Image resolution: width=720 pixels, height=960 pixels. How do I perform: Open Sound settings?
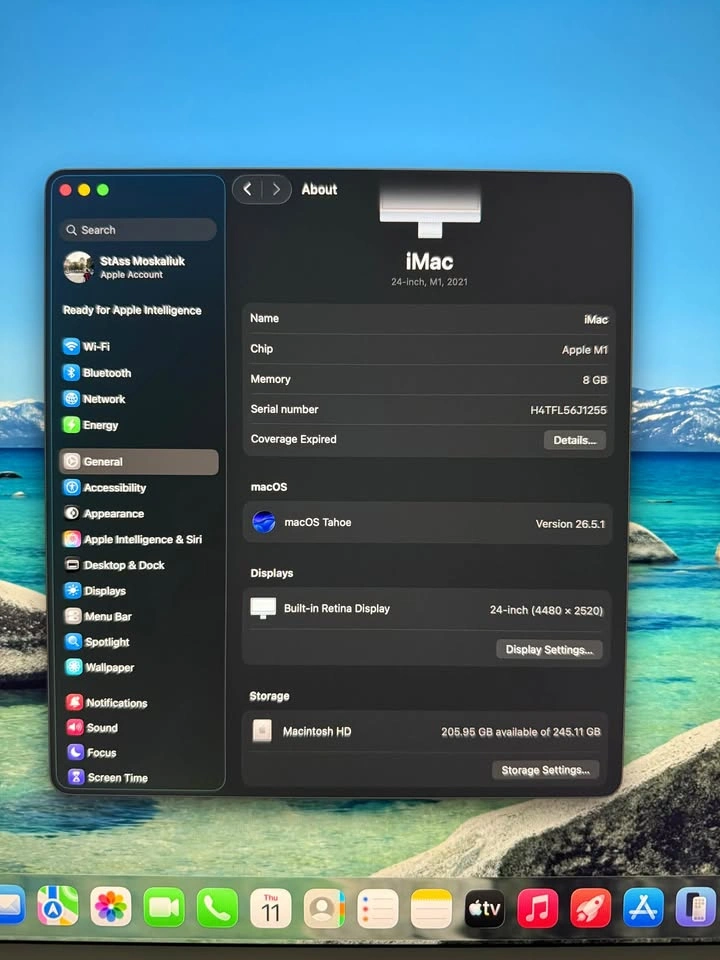tap(92, 728)
